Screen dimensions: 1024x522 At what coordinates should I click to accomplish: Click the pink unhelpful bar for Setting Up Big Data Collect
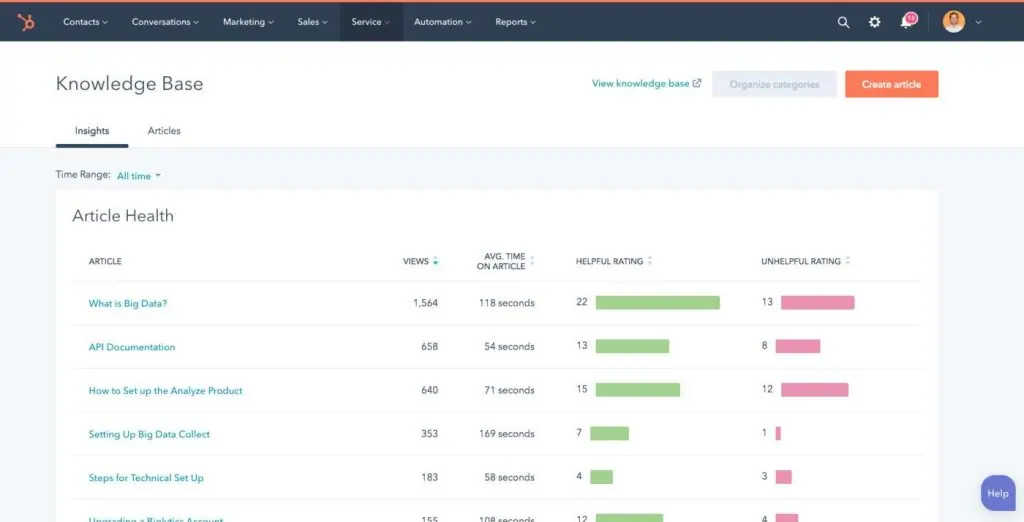pyautogui.click(x=778, y=433)
